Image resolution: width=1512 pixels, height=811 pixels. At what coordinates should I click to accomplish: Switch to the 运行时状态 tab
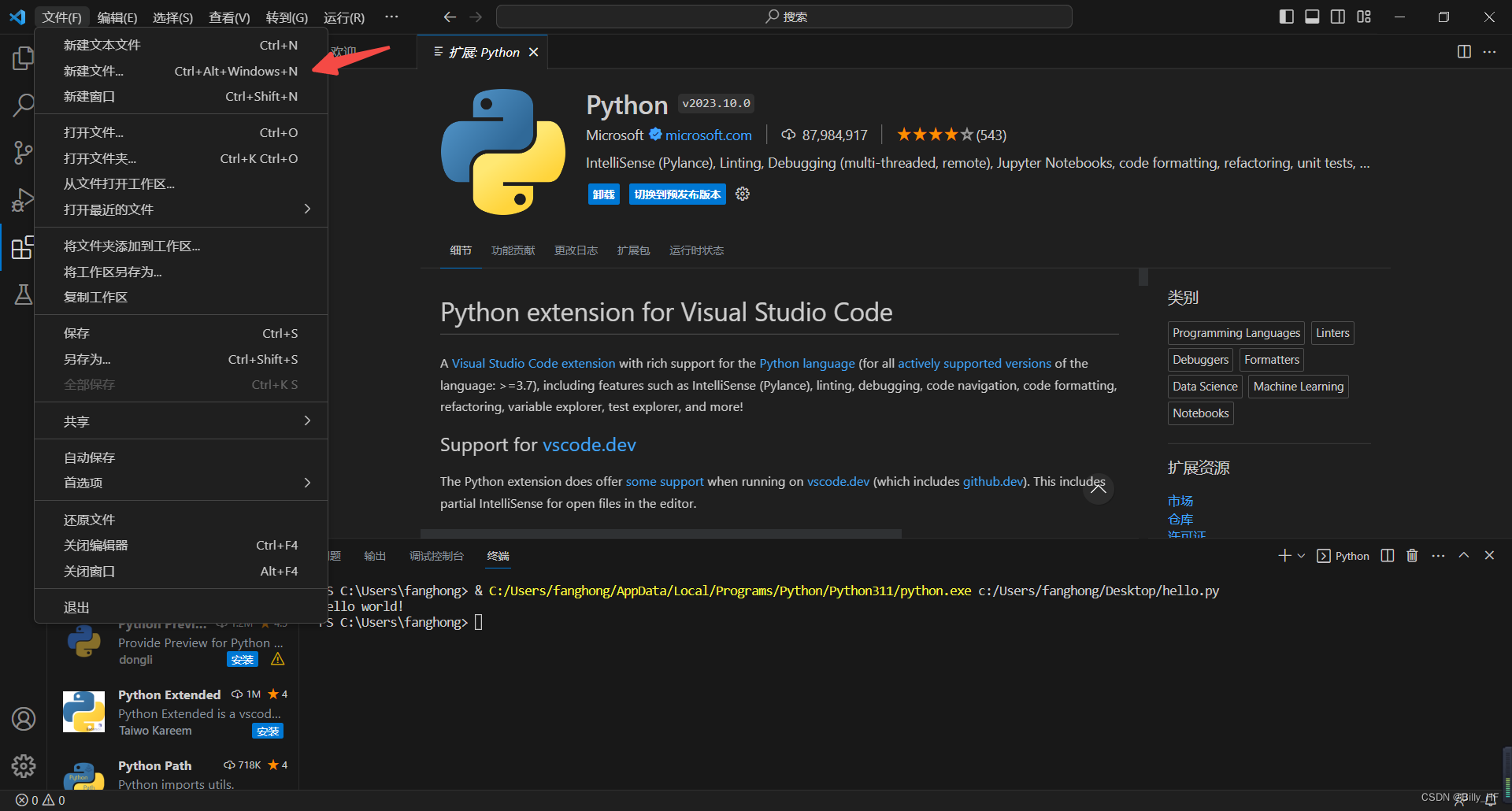point(696,250)
